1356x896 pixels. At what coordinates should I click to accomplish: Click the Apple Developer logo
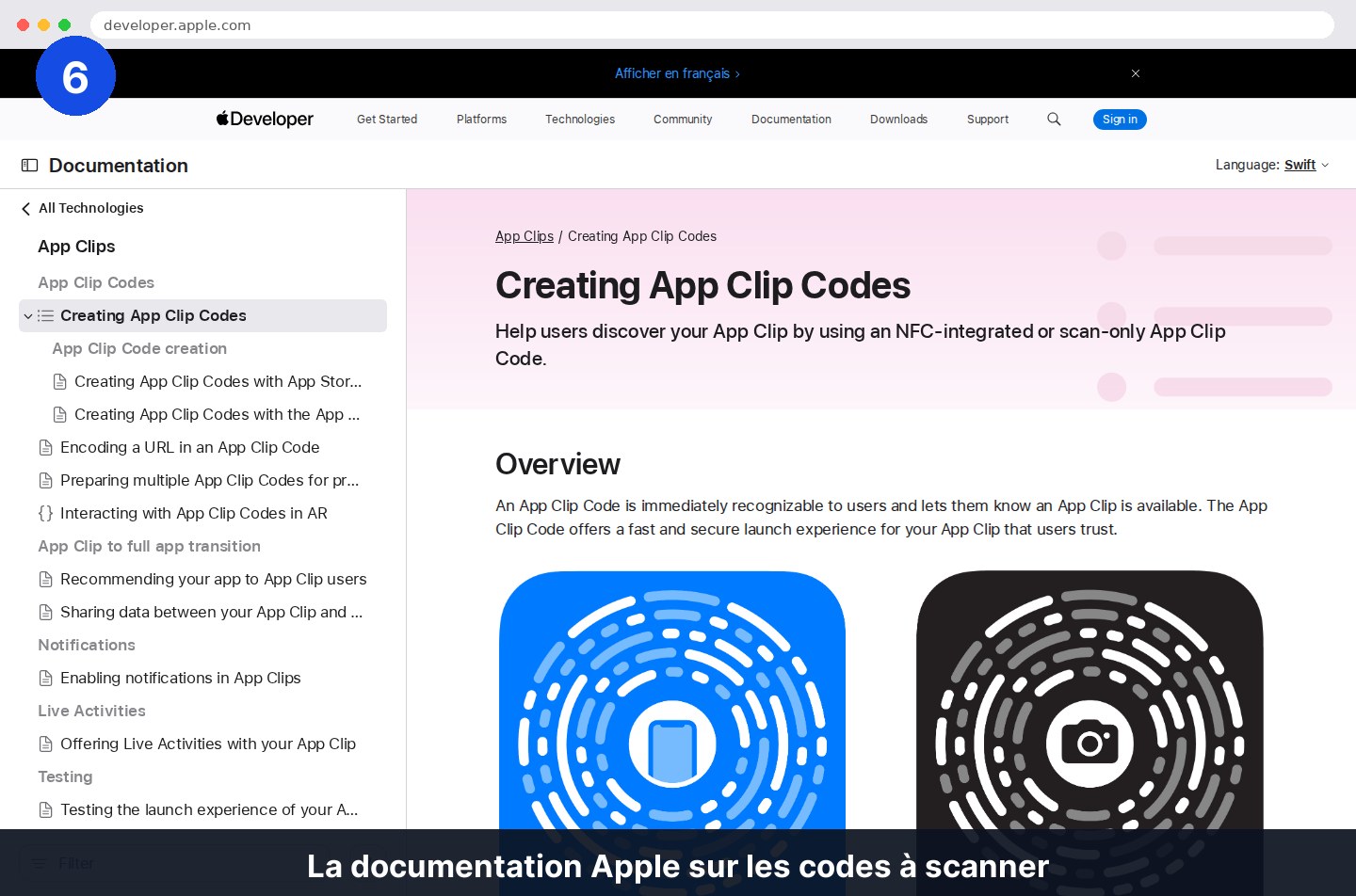pyautogui.click(x=265, y=119)
